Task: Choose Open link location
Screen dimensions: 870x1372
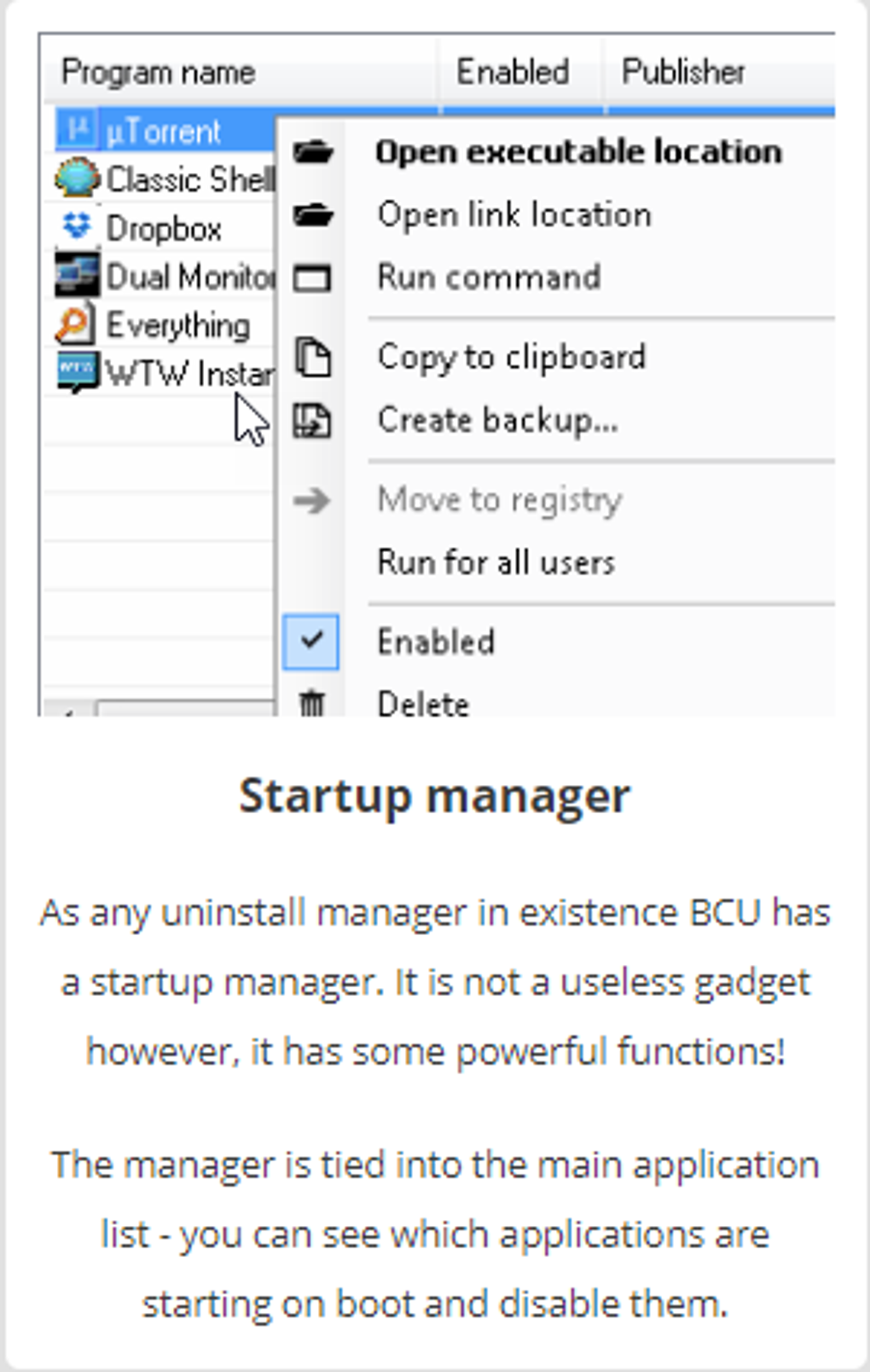Action: pos(514,214)
